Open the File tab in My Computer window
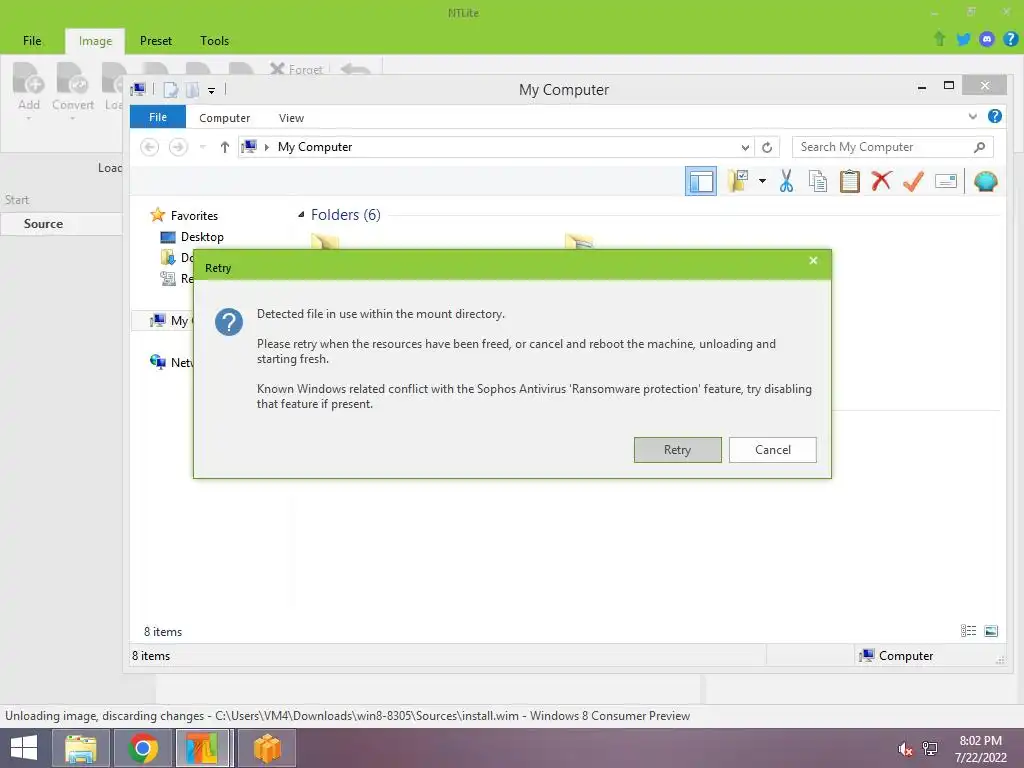 [x=158, y=117]
